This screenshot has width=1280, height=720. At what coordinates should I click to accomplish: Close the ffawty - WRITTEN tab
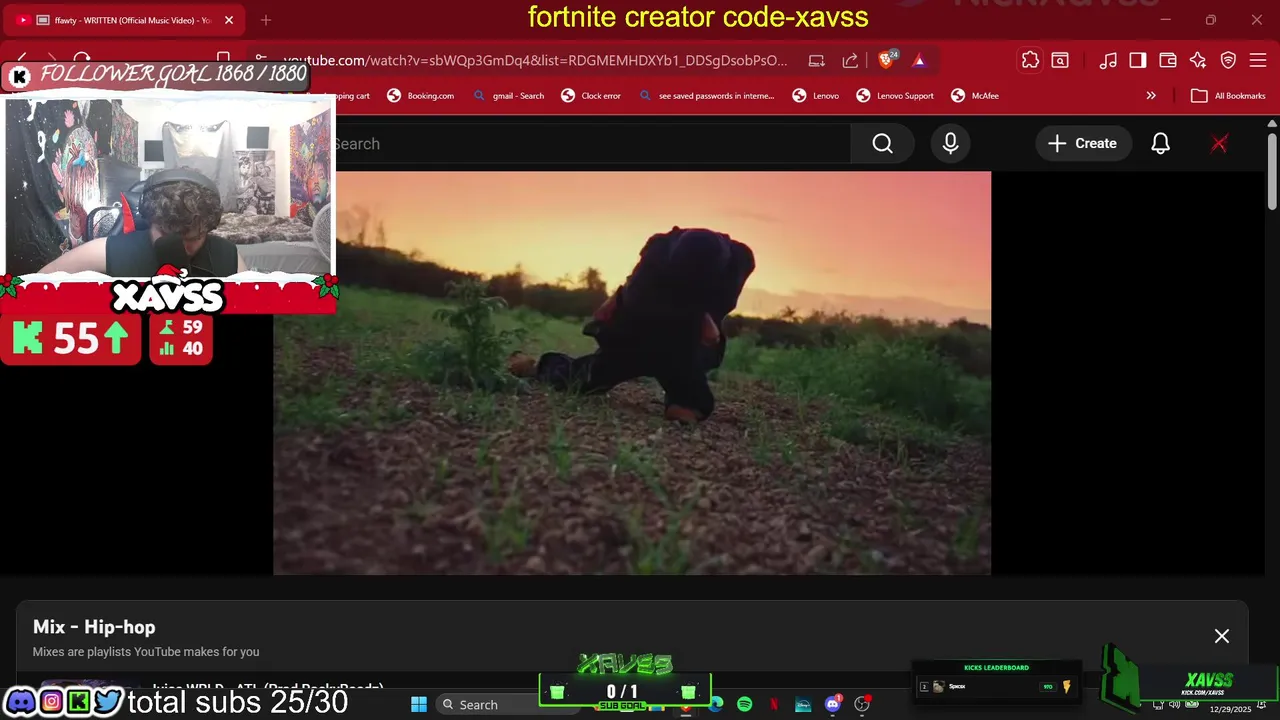[229, 20]
